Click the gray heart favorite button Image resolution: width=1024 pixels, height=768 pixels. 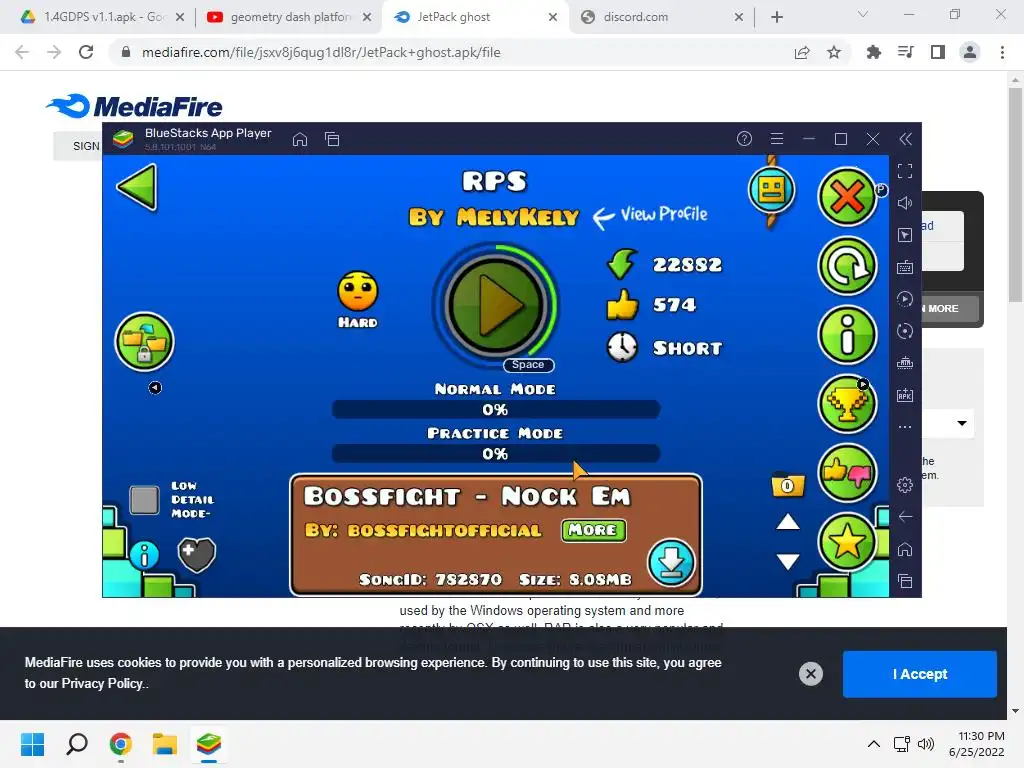[x=197, y=554]
